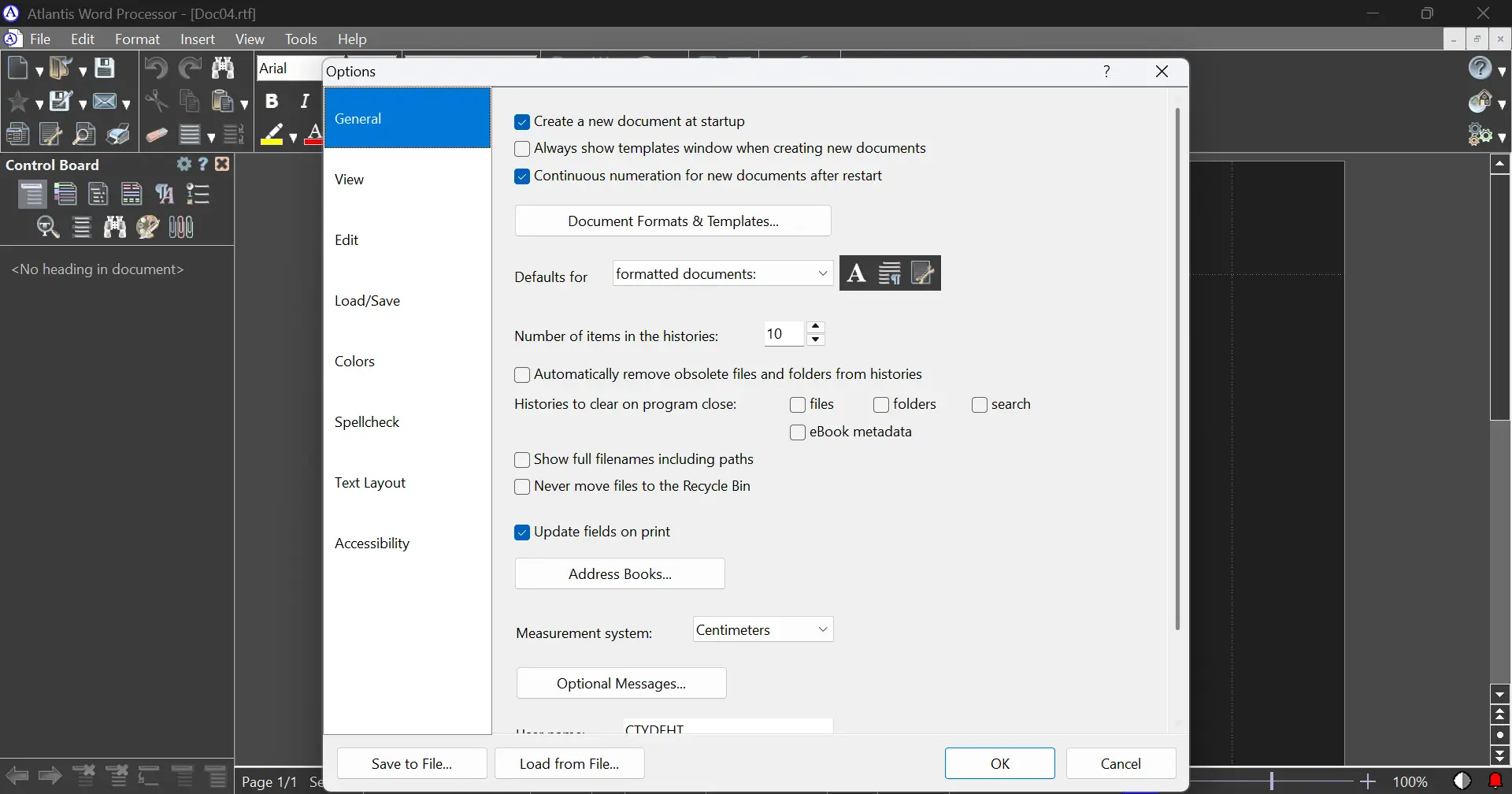Image resolution: width=1512 pixels, height=794 pixels.
Task: Enable Always show templates window checkbox
Action: [522, 149]
